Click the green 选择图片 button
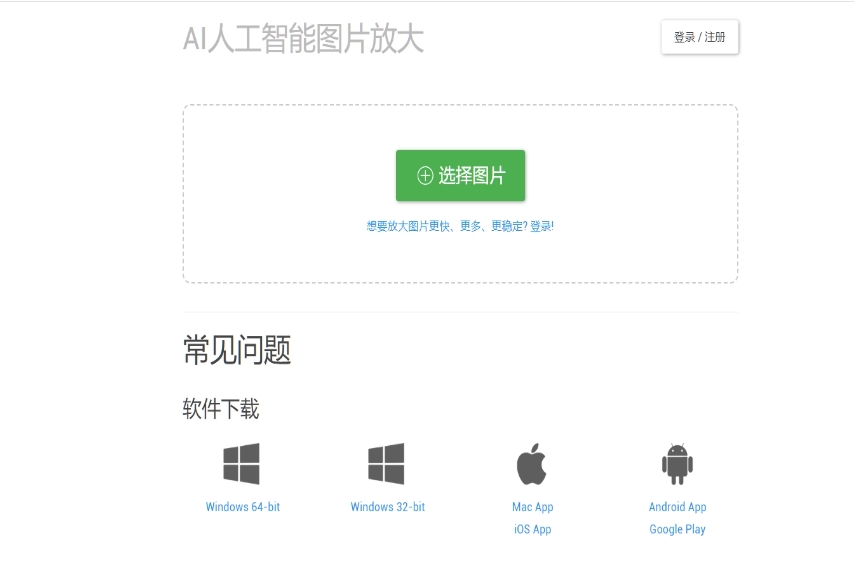The width and height of the screenshot is (854, 562). (460, 175)
